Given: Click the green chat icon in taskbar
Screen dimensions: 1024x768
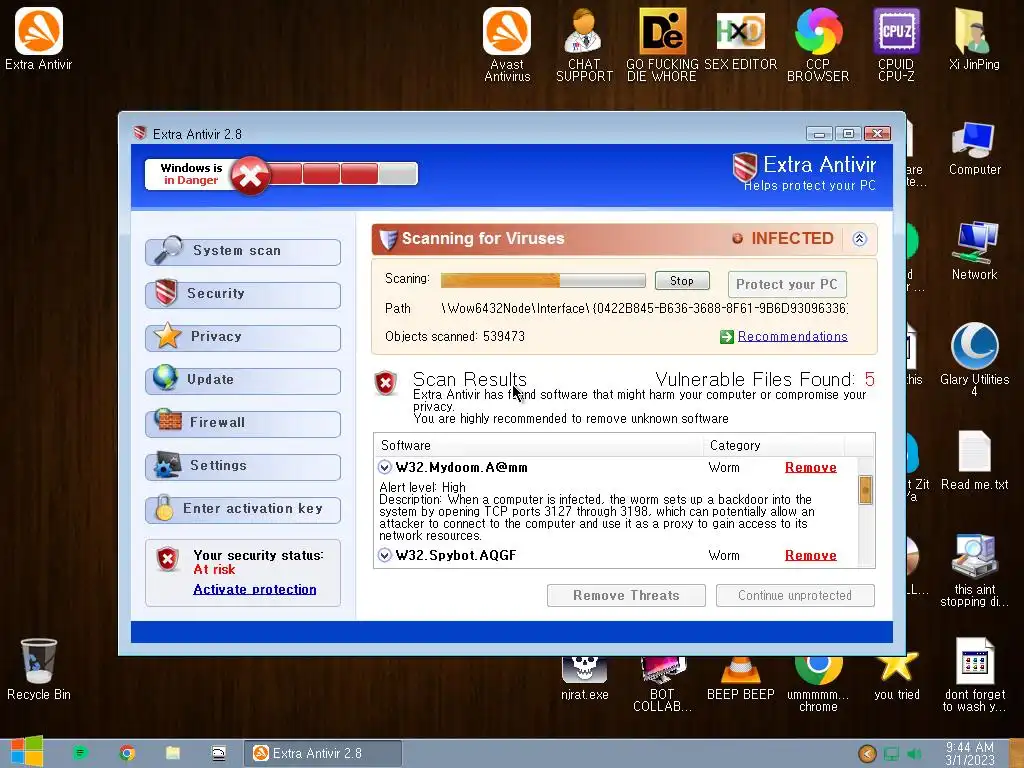Looking at the screenshot, I should 80,753.
